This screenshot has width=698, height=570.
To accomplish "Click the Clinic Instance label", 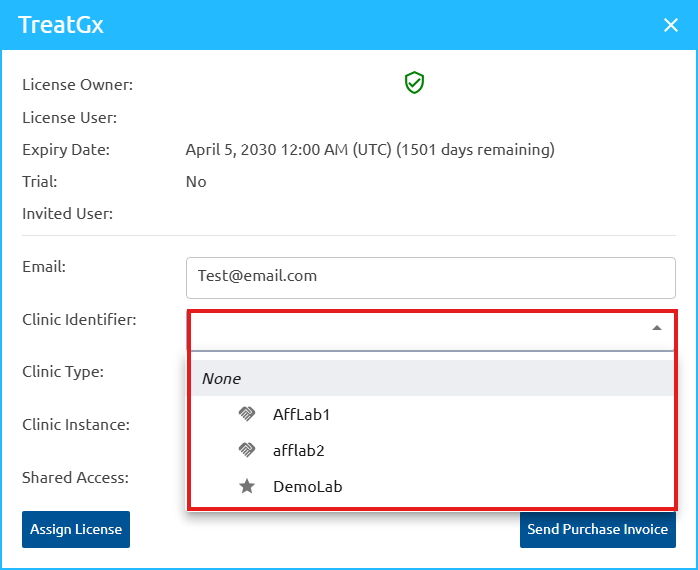I will coord(75,425).
